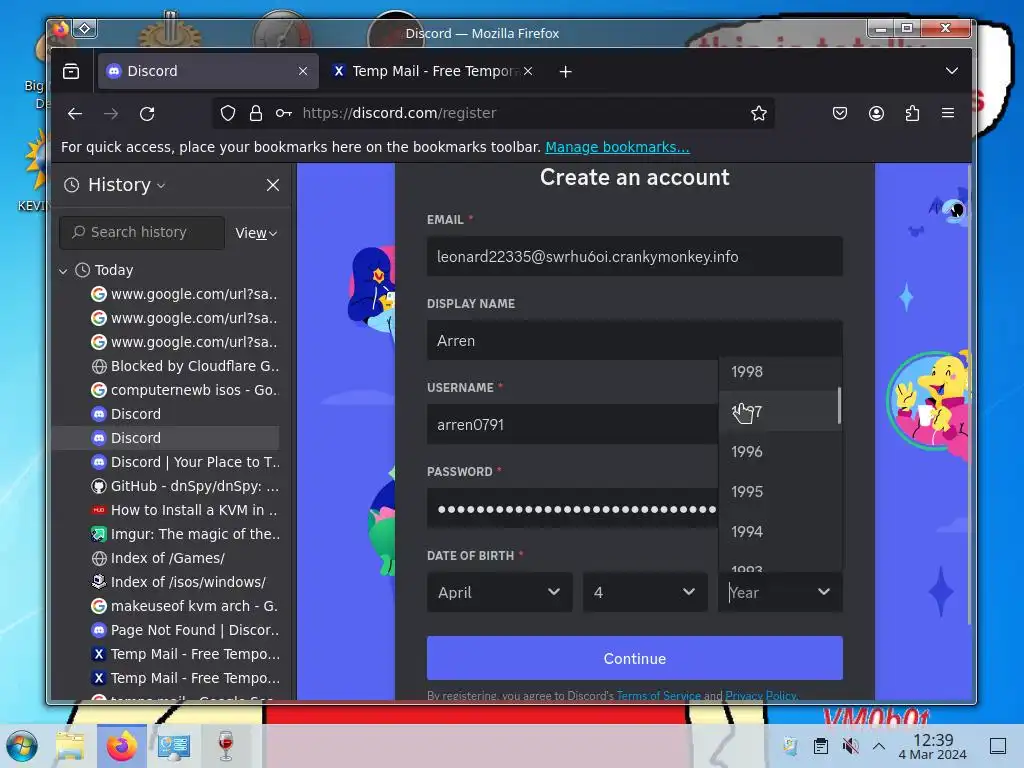Open the highlighted Discord history entry

[x=166, y=438]
